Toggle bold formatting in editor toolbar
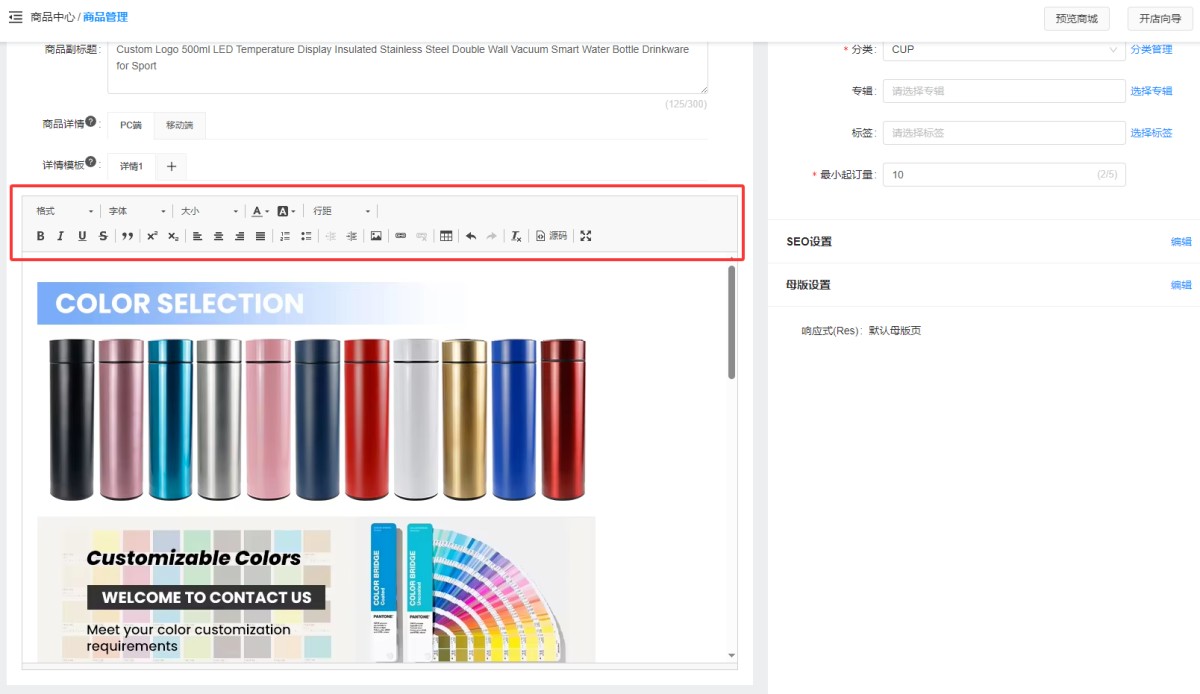Image resolution: width=1200 pixels, height=694 pixels. pos(41,236)
